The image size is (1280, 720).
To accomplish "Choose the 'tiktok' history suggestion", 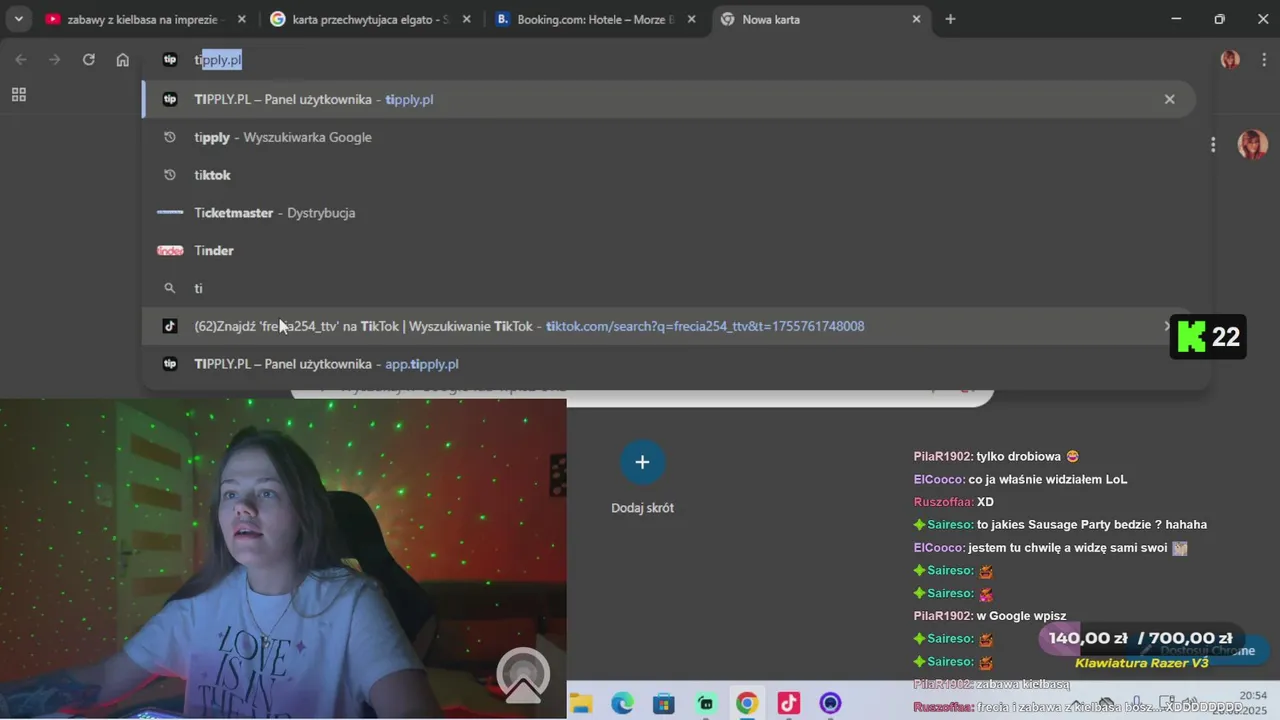I will click(668, 175).
